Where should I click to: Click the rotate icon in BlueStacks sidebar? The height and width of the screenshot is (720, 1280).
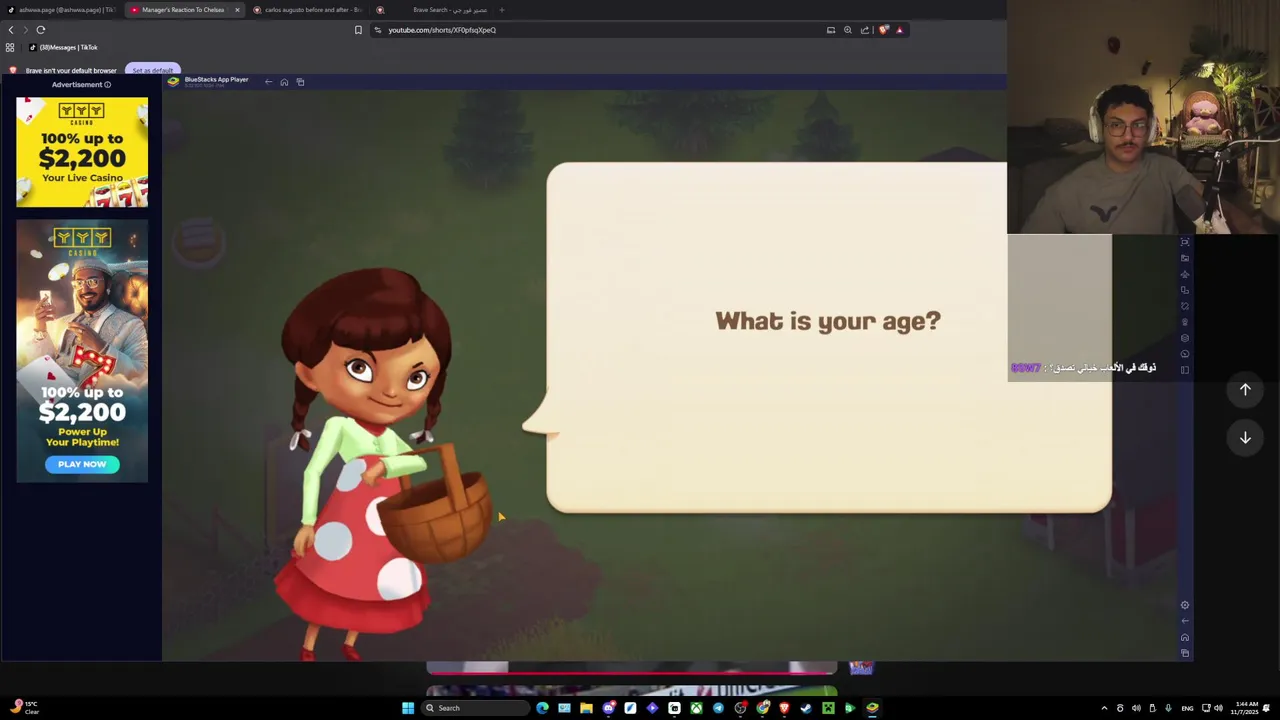click(x=1185, y=306)
